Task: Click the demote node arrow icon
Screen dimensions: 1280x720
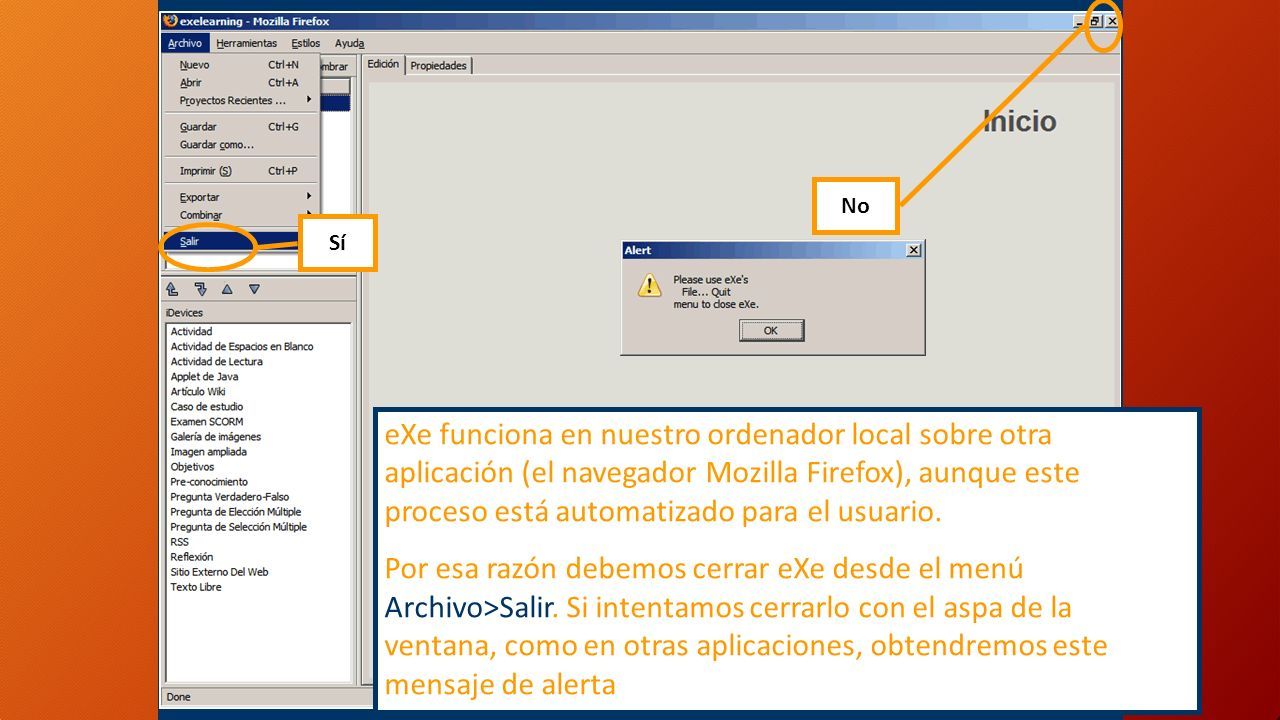Action: [200, 289]
